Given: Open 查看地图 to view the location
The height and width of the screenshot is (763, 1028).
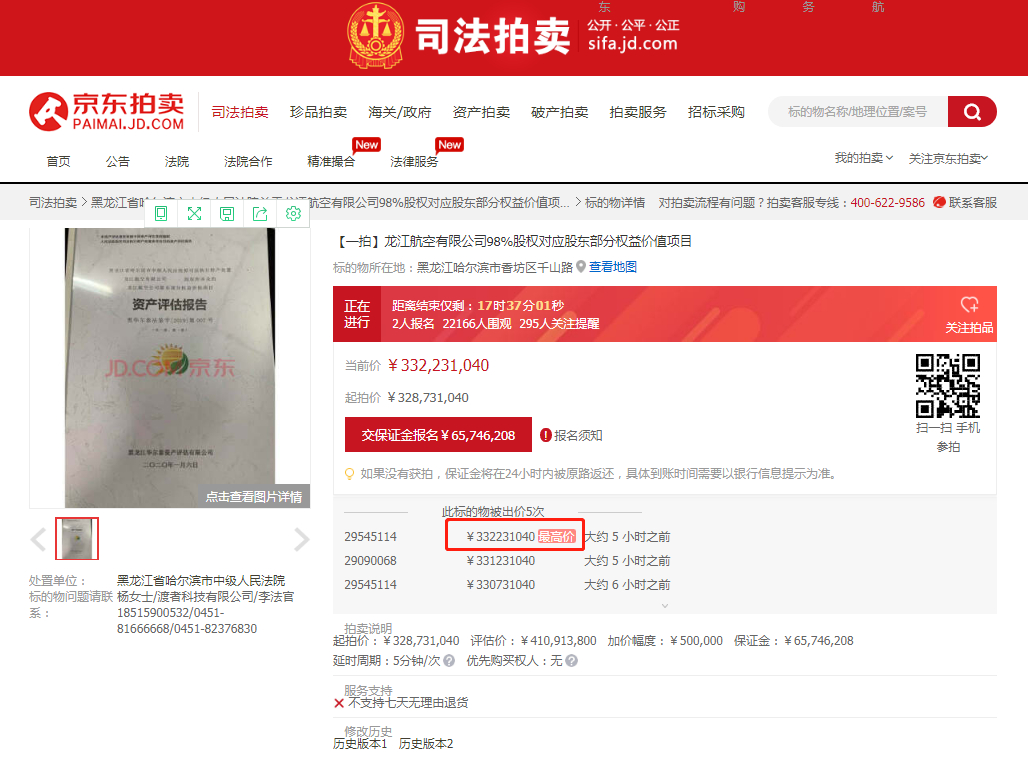Looking at the screenshot, I should click(x=614, y=266).
